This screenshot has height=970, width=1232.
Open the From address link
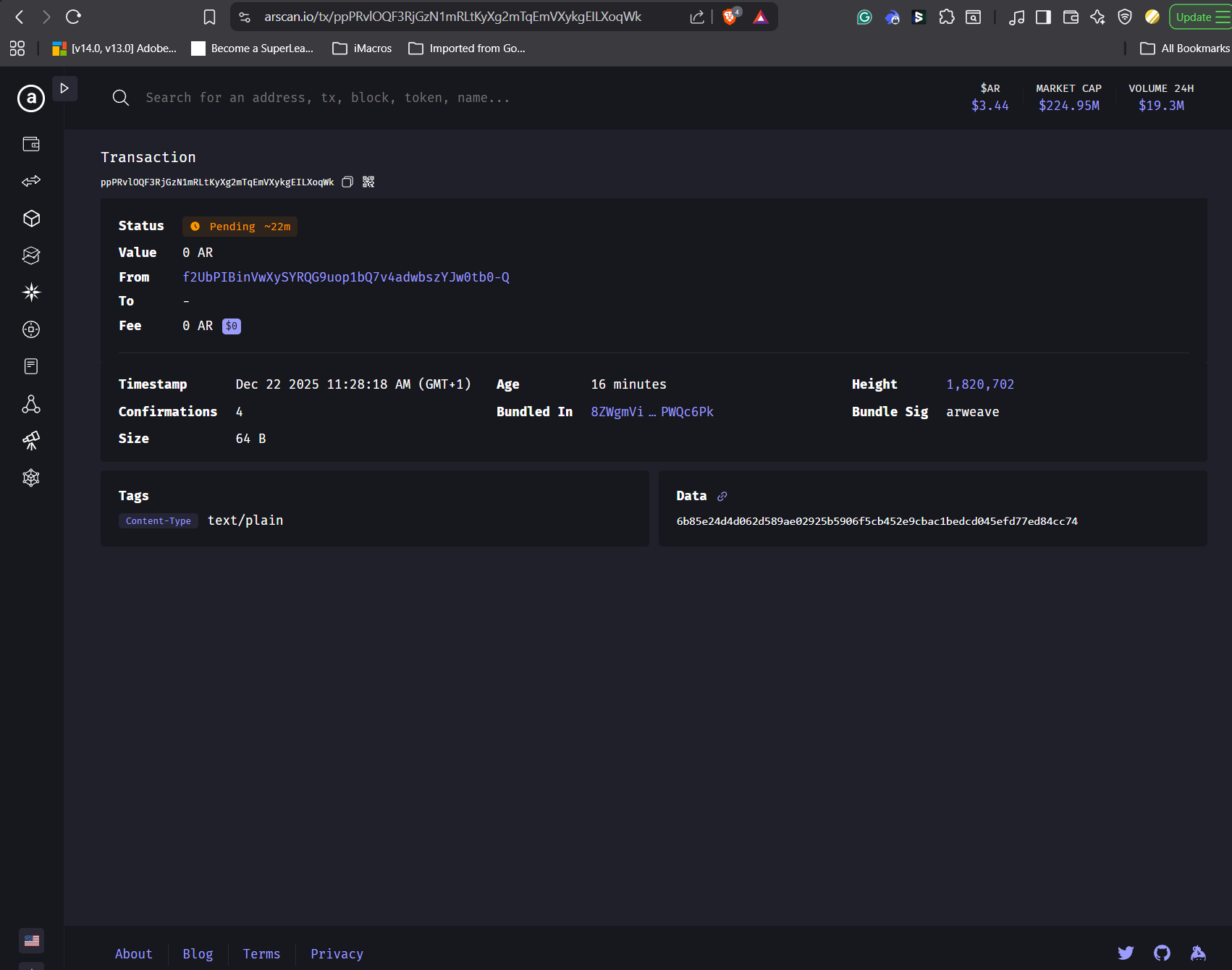(x=346, y=277)
